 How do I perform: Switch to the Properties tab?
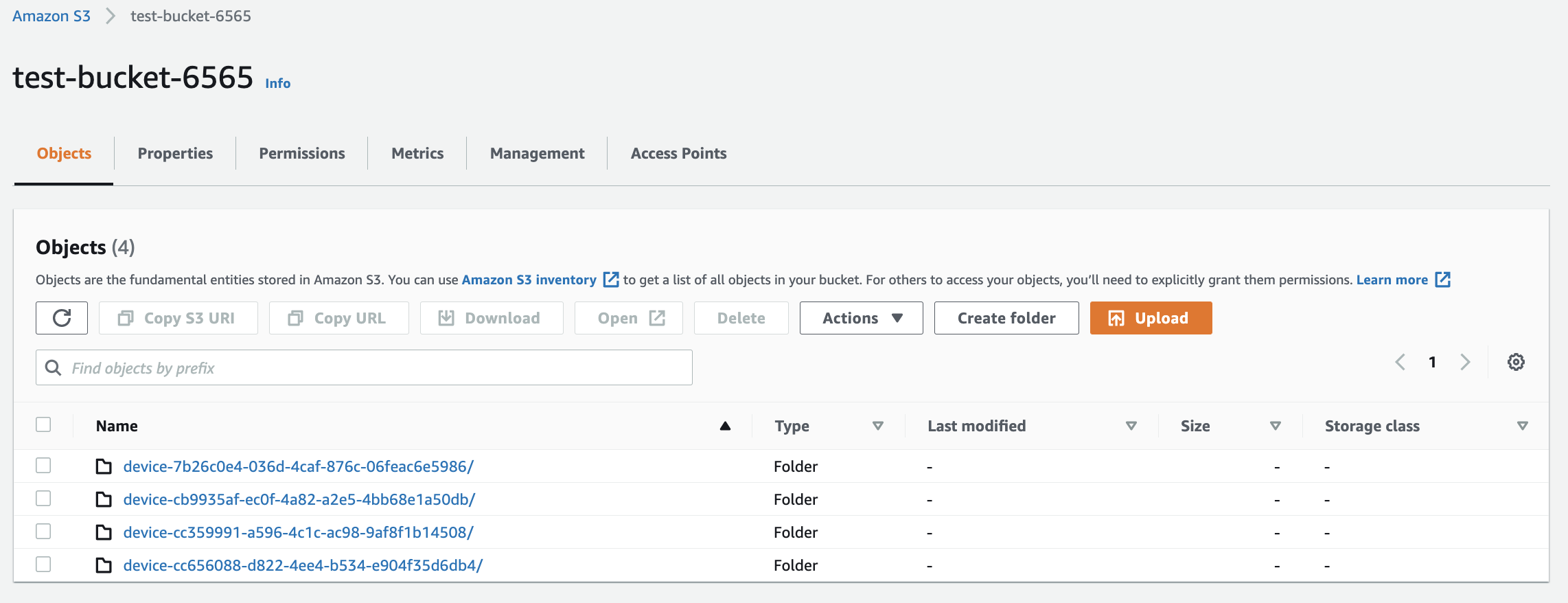pyautogui.click(x=175, y=153)
